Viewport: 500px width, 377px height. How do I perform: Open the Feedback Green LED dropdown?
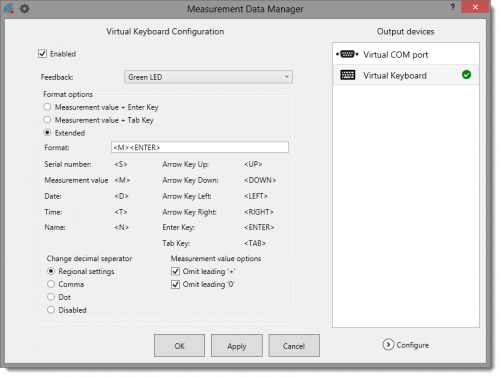[x=208, y=77]
